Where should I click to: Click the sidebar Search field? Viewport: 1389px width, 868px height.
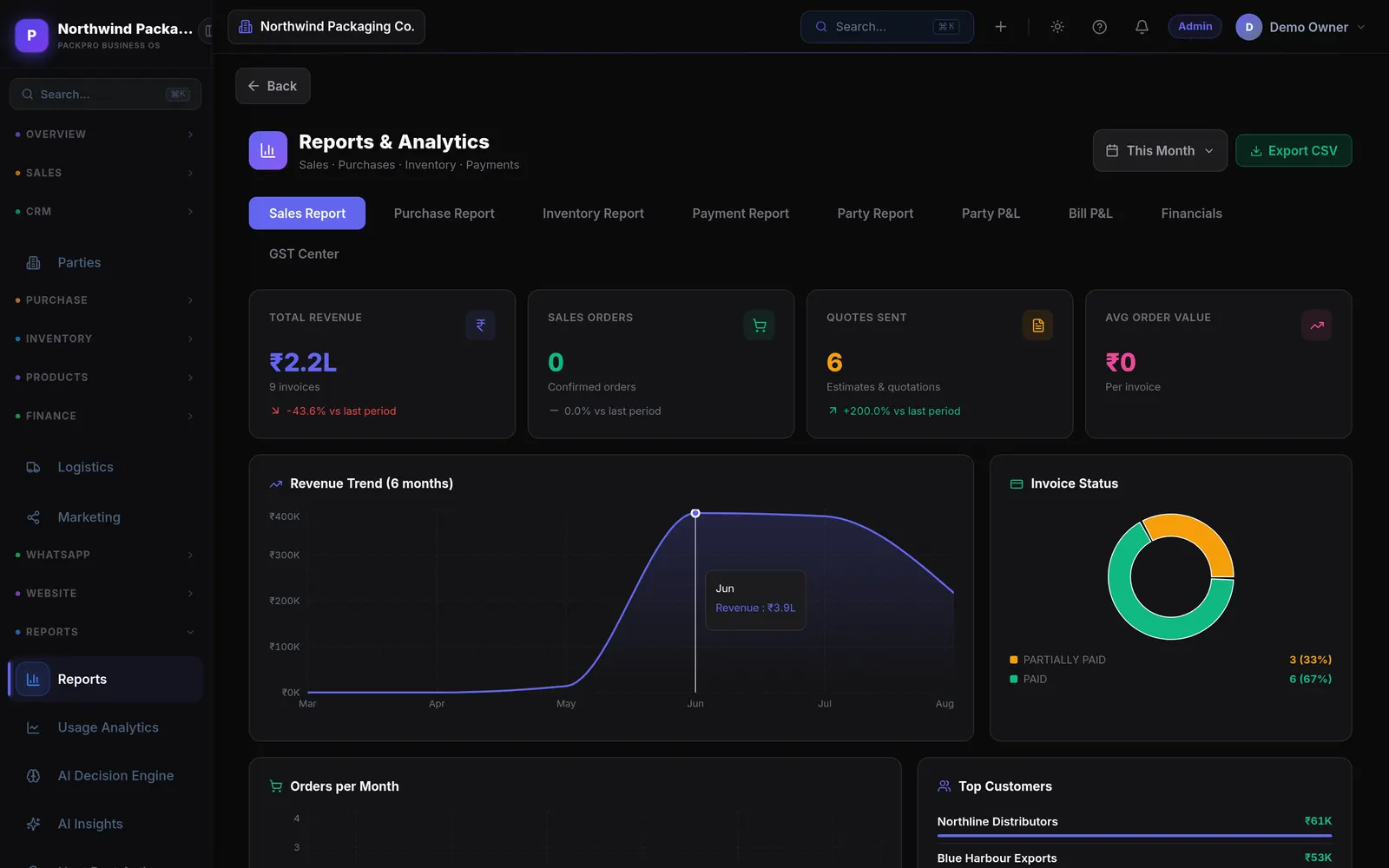[105, 94]
